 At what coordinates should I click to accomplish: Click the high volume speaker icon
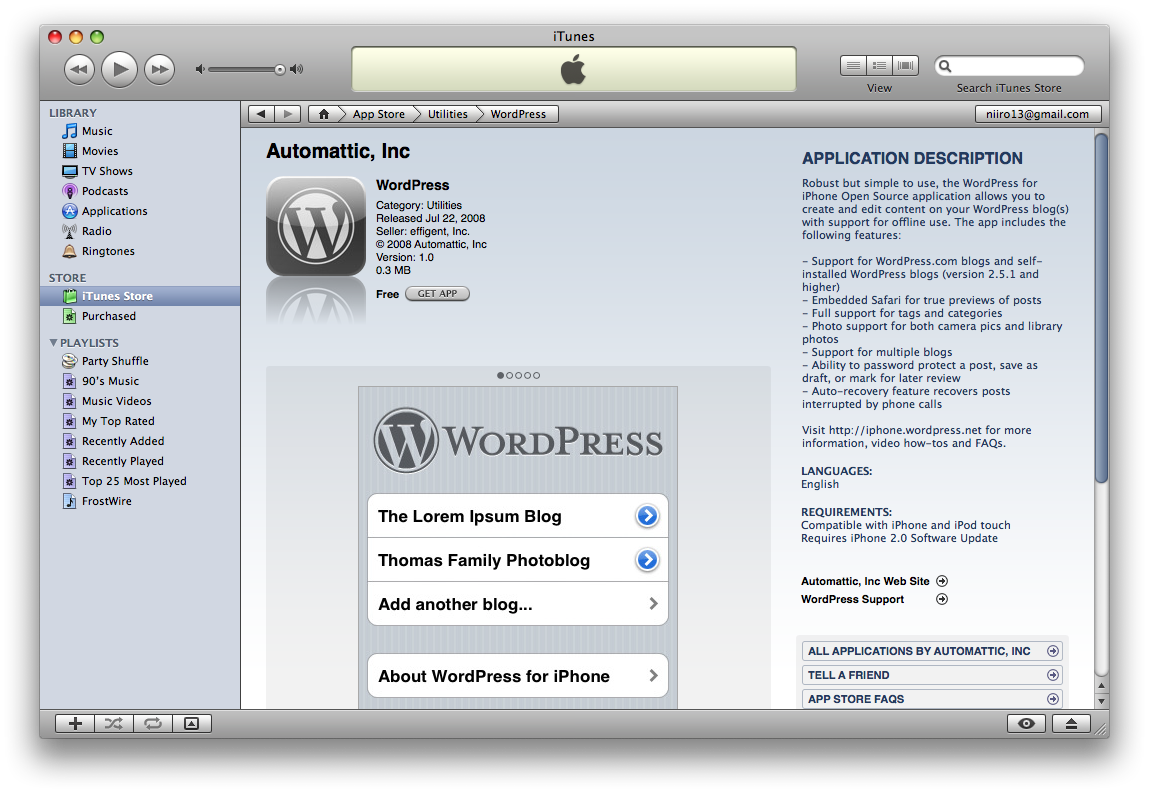click(296, 69)
